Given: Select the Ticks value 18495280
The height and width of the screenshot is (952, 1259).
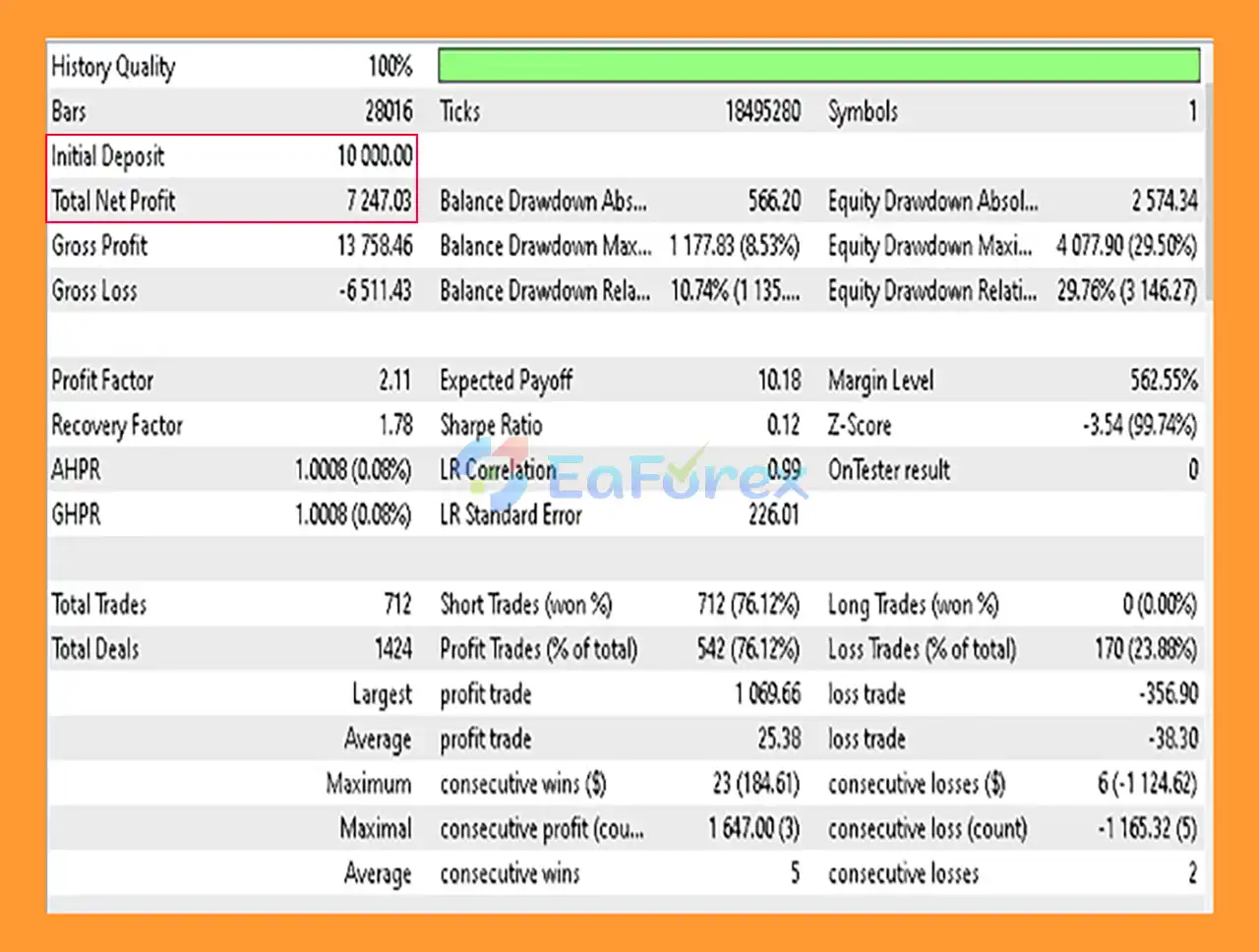Looking at the screenshot, I should (762, 111).
